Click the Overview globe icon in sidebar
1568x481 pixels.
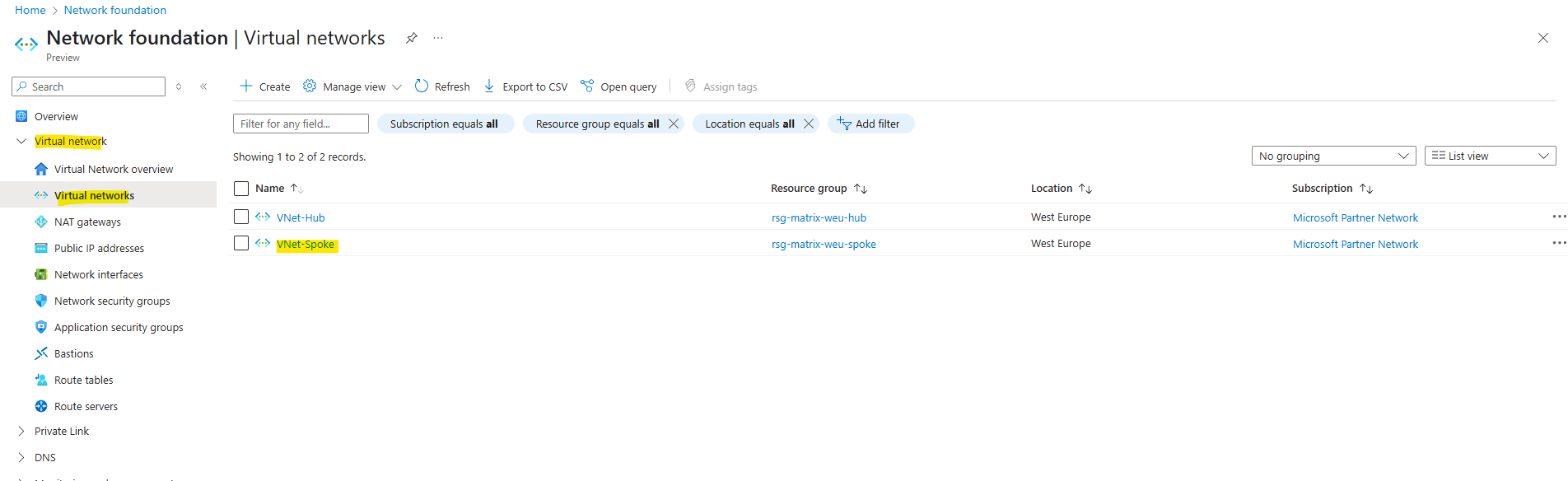click(21, 116)
